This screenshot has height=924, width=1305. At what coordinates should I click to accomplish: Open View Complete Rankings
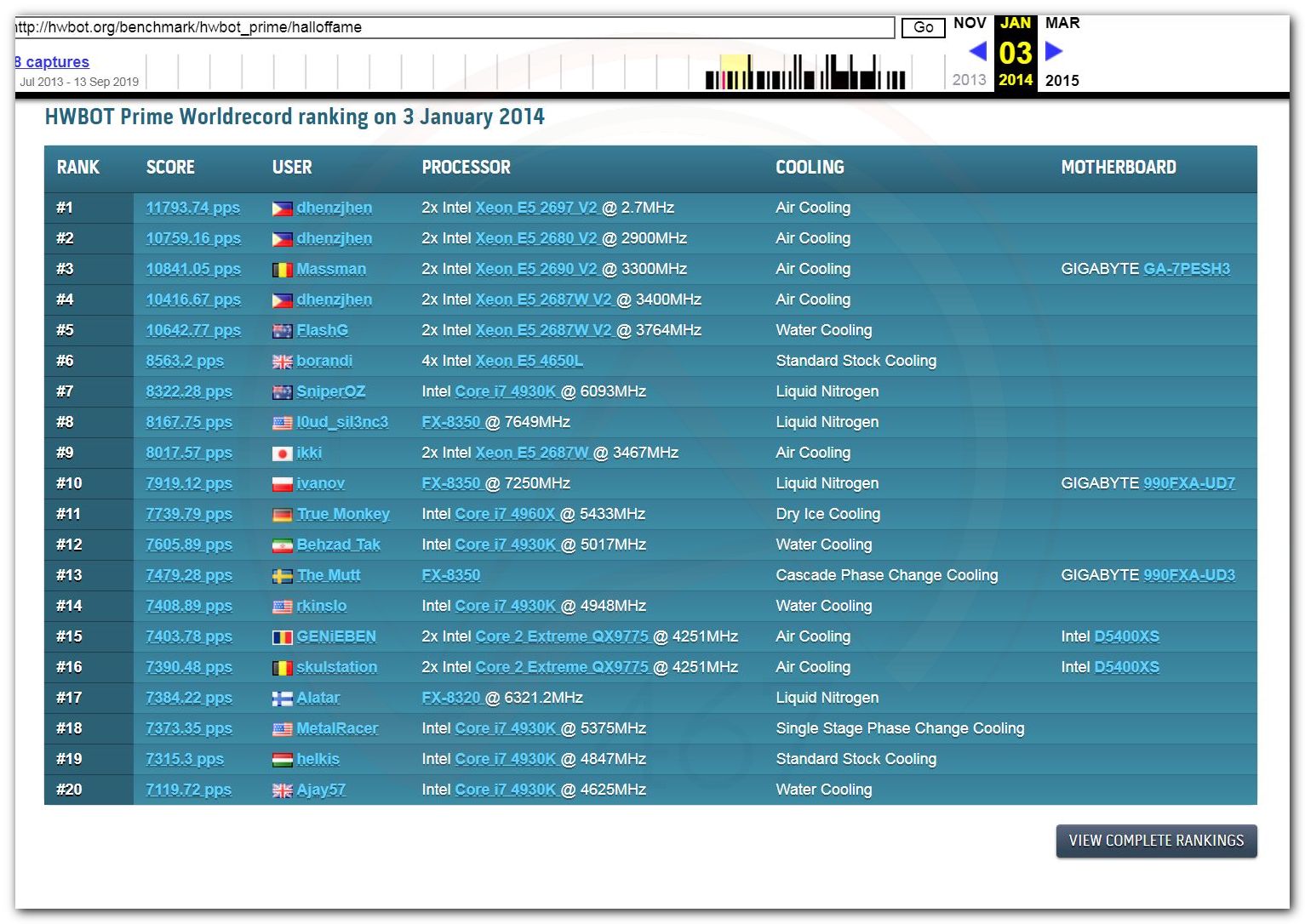pyautogui.click(x=1156, y=841)
